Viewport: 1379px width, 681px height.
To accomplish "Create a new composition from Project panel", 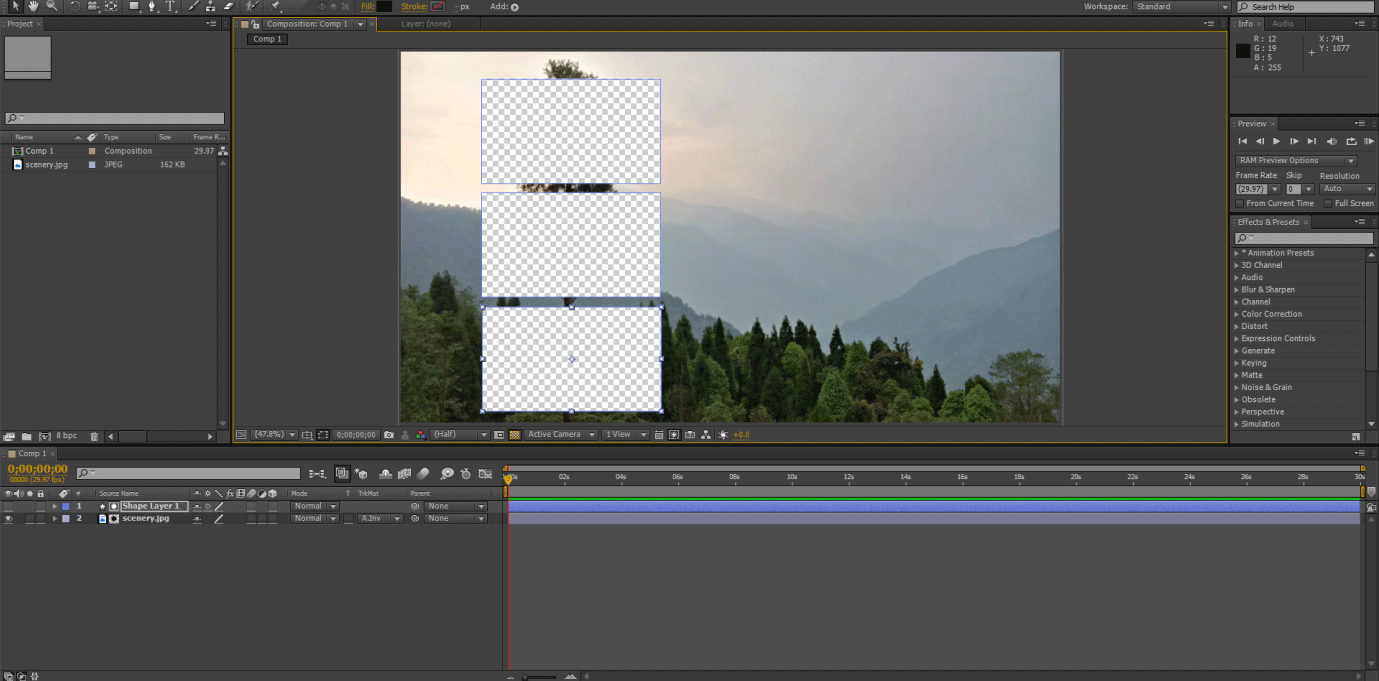I will pyautogui.click(x=44, y=436).
